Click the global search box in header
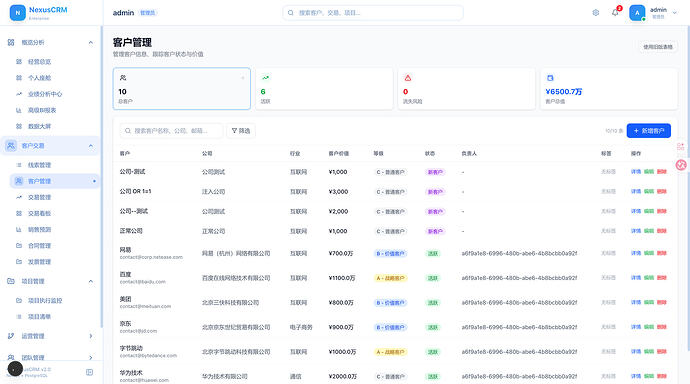Viewport: 690px width, 384px height. (x=373, y=13)
